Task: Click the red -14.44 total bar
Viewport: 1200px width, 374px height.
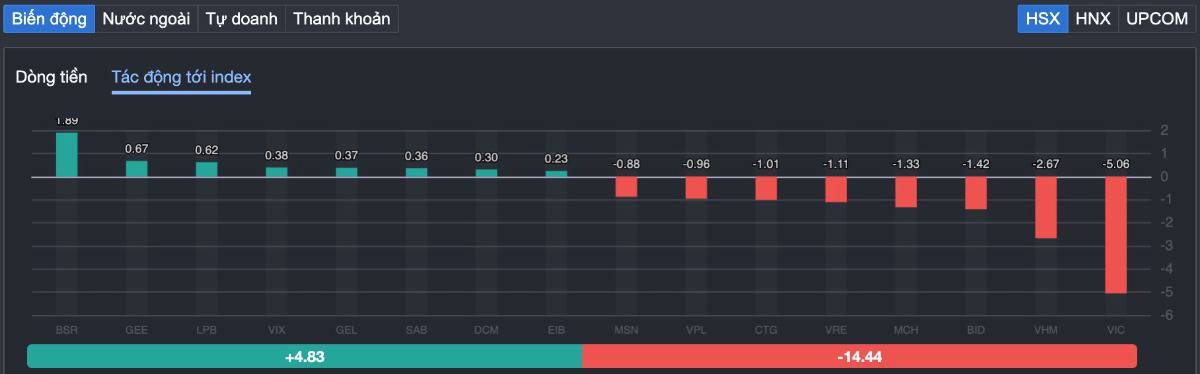Action: coord(859,356)
